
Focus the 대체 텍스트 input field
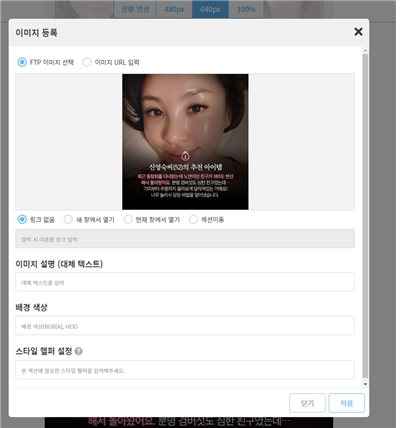pyautogui.click(x=185, y=282)
